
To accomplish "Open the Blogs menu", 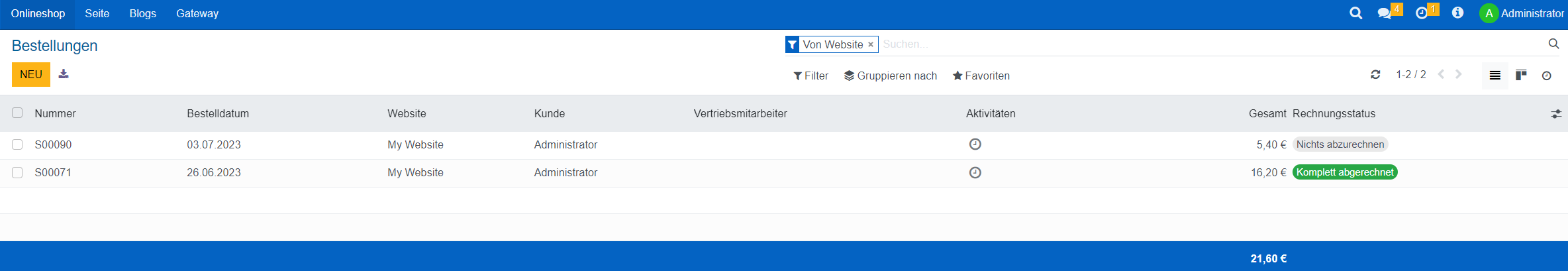I will point(142,13).
